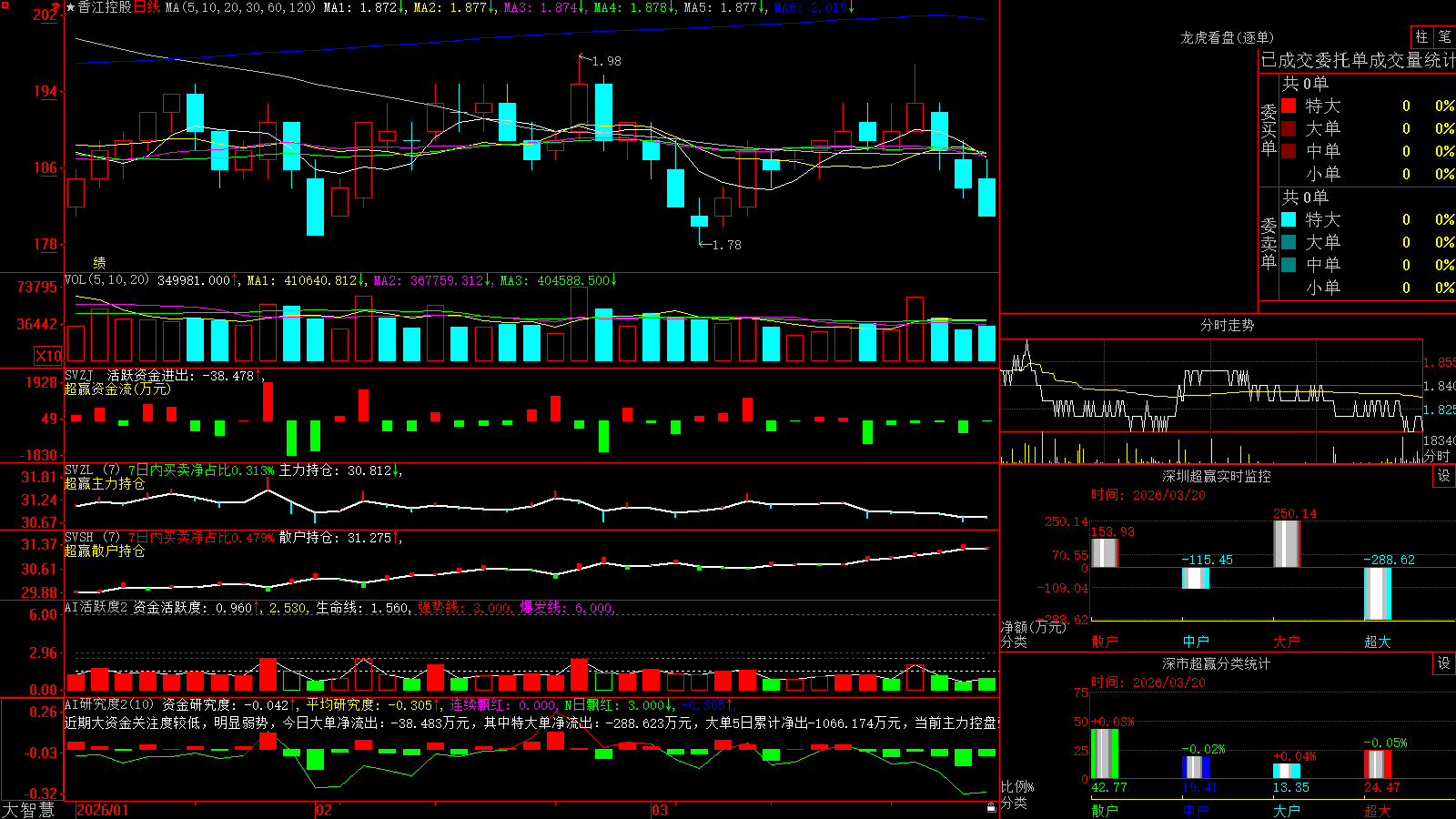Switch to 柱 bar view
This screenshot has width=1456, height=819.
click(x=1421, y=37)
